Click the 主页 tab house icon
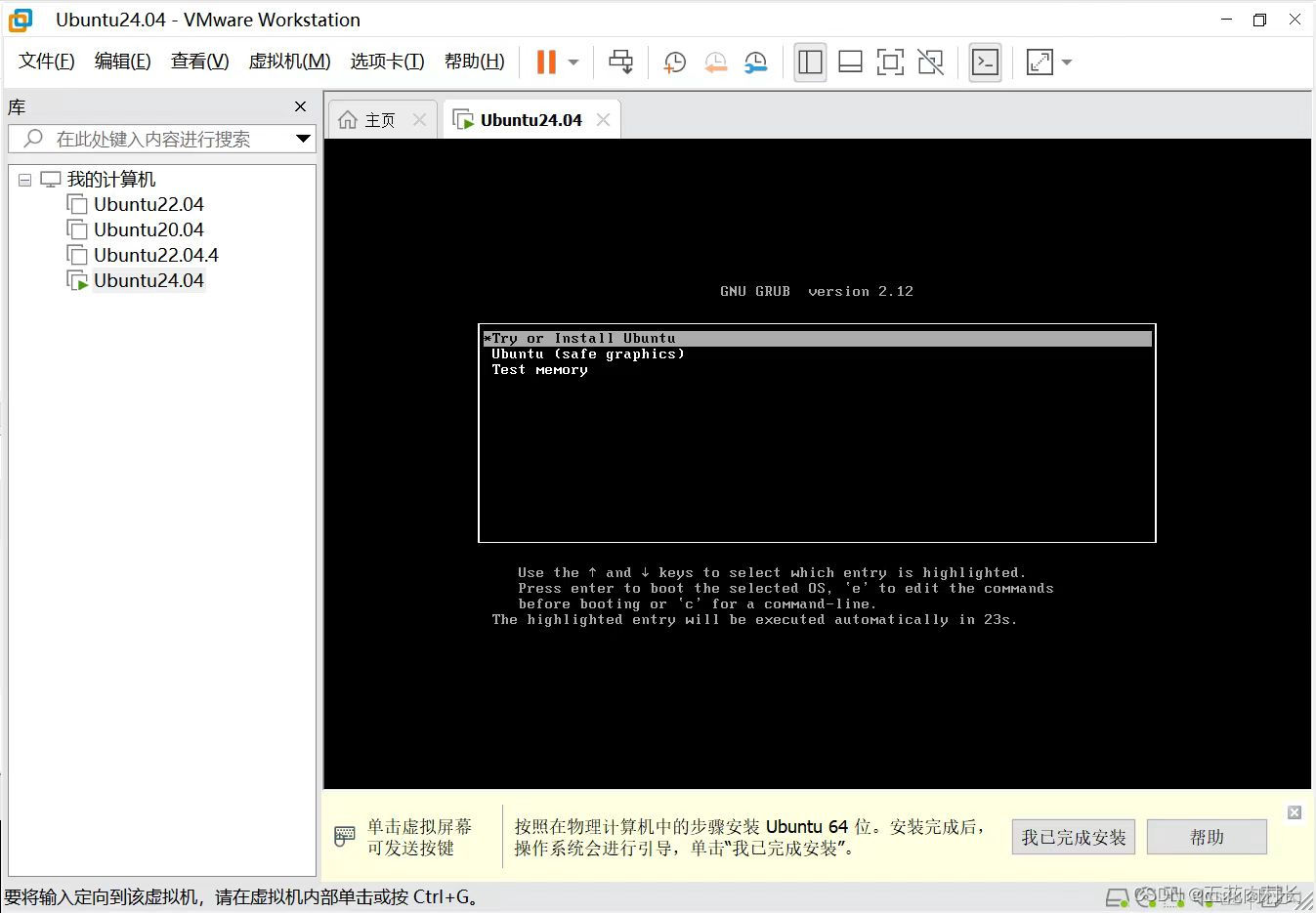 348,120
